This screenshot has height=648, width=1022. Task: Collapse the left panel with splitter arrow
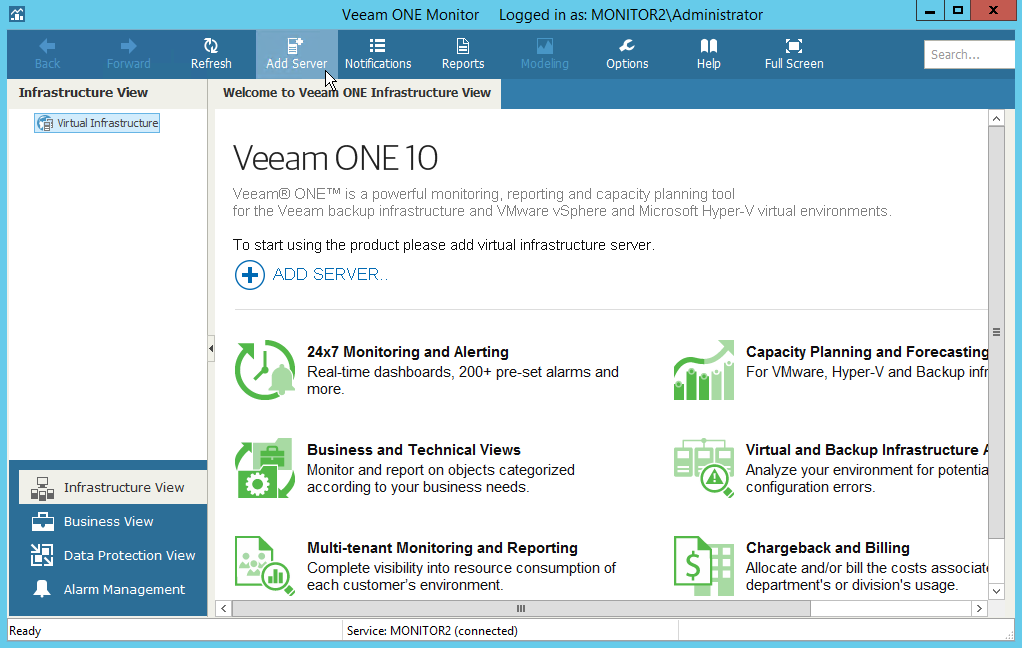coord(211,349)
